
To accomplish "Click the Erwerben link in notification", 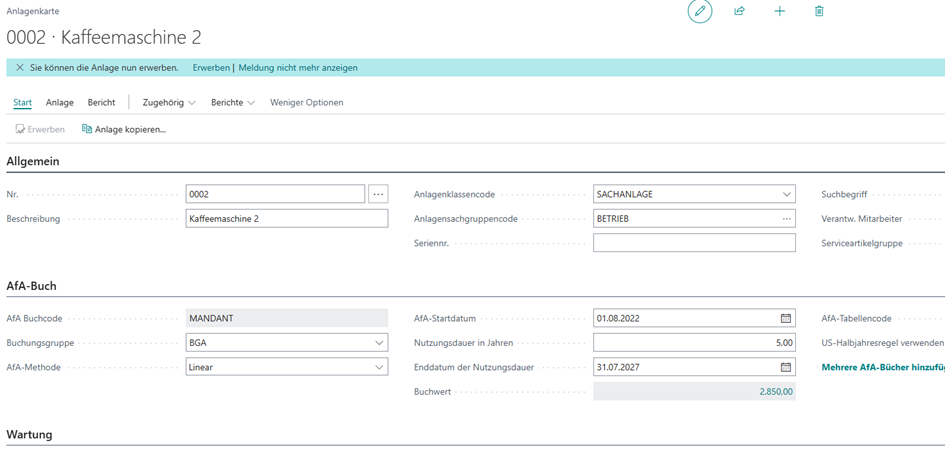I will pos(210,68).
